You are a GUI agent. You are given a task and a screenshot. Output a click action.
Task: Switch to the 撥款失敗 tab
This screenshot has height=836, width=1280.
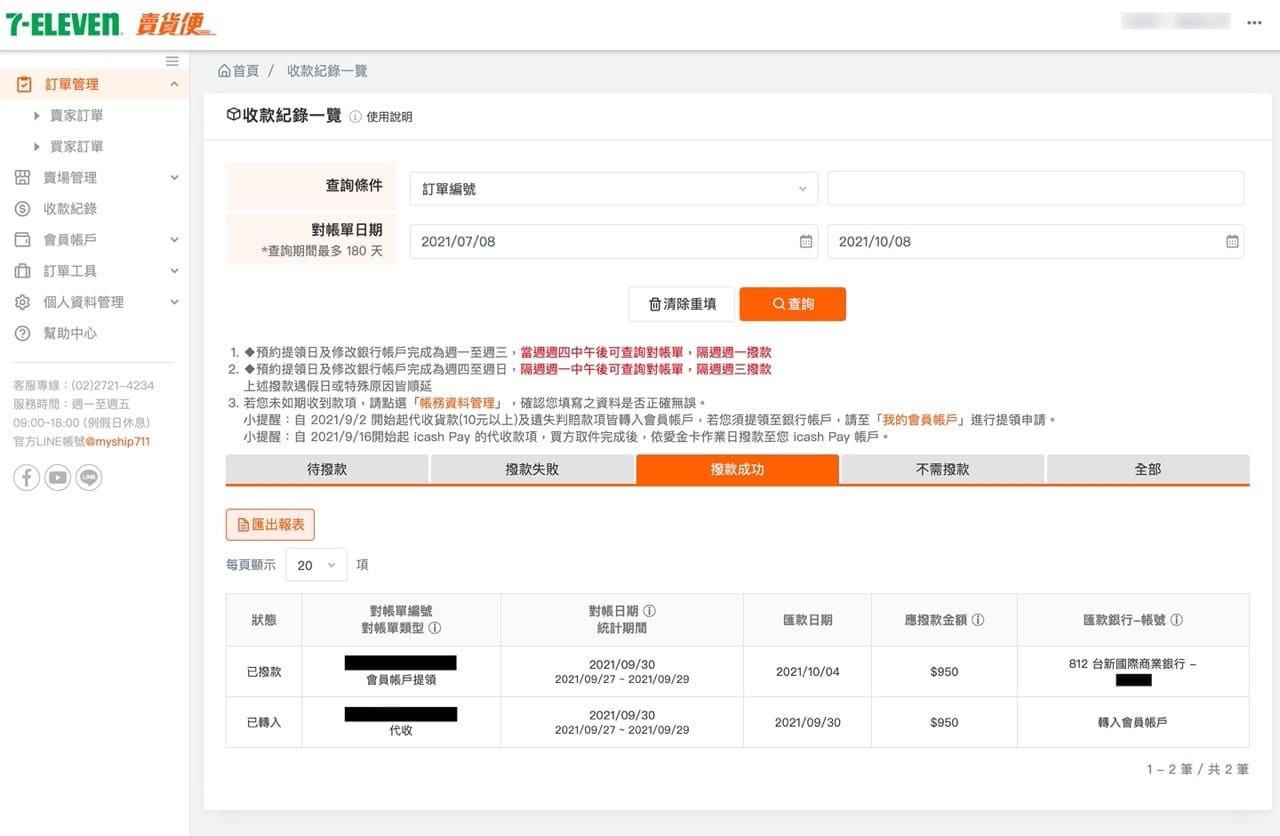pyautogui.click(x=532, y=469)
